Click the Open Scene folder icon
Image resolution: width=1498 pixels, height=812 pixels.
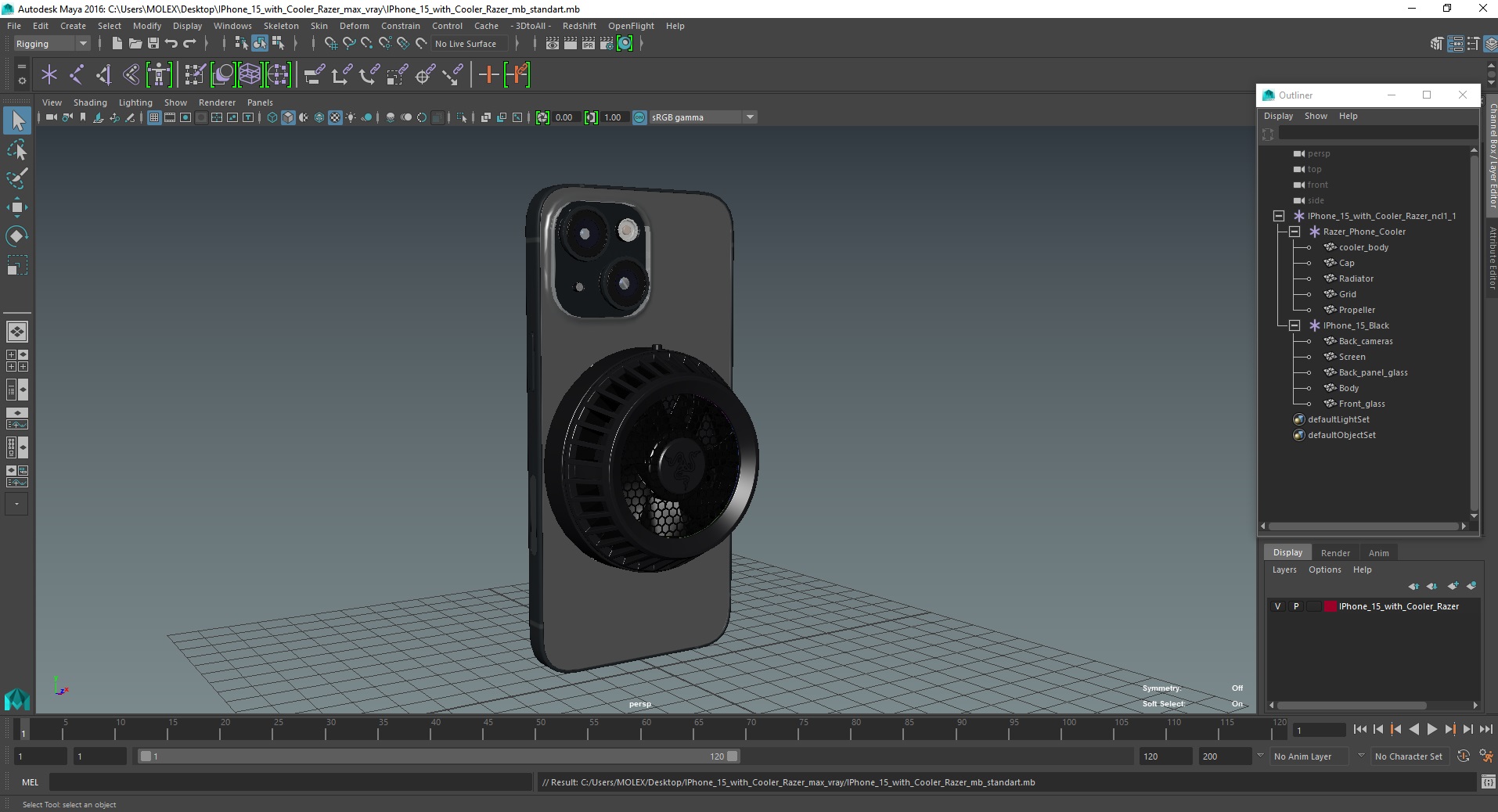[x=135, y=44]
